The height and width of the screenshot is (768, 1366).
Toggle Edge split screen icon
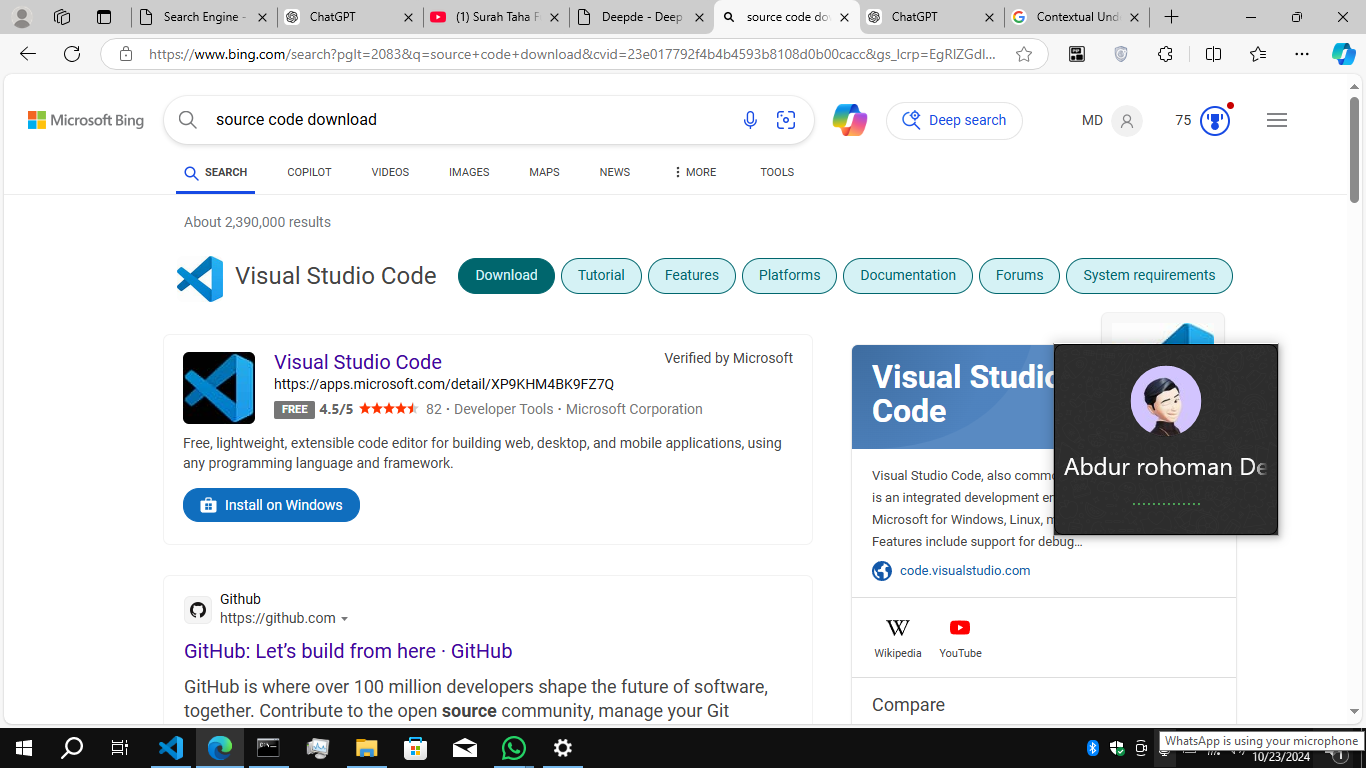click(1213, 54)
